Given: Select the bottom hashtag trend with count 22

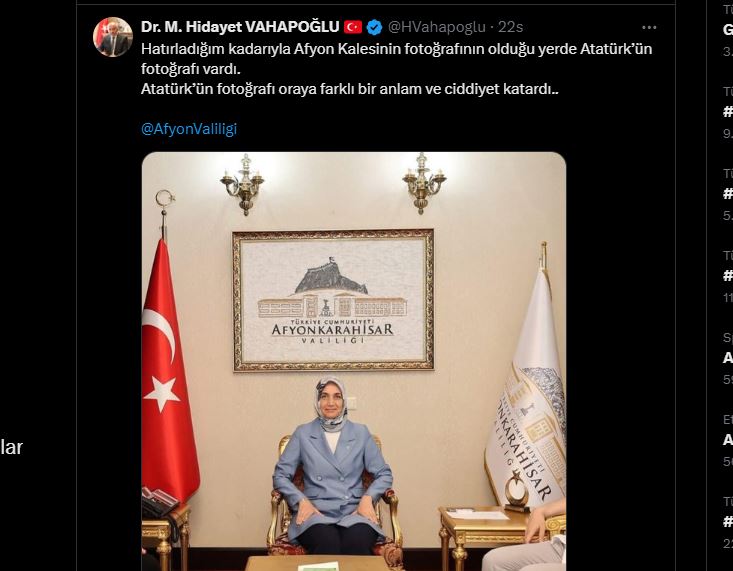Looking at the screenshot, I should point(728,522).
